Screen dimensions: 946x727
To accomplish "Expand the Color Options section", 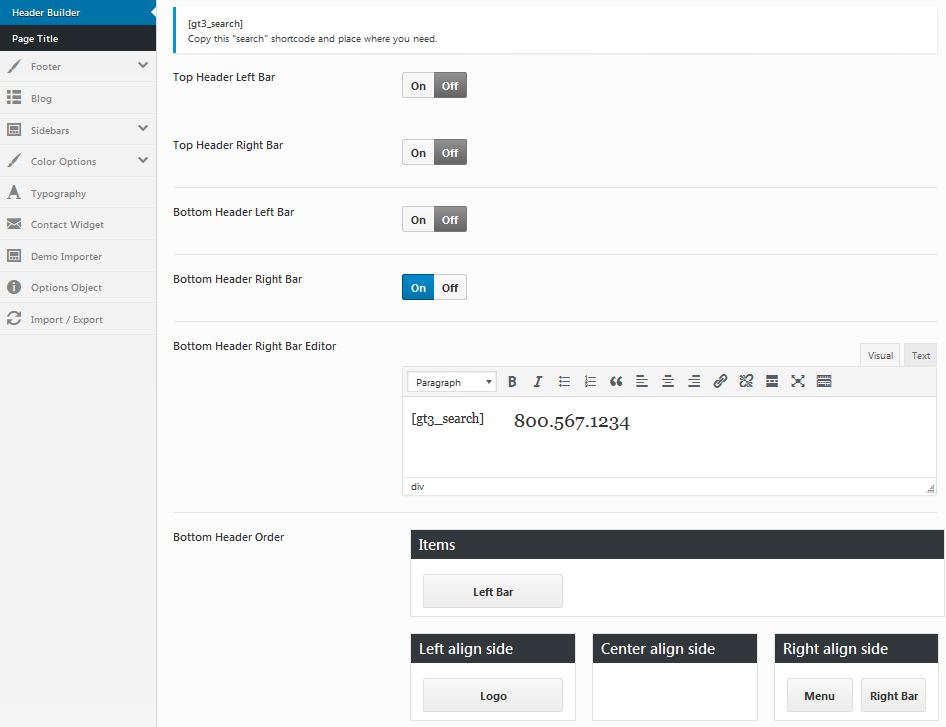I will click(143, 160).
